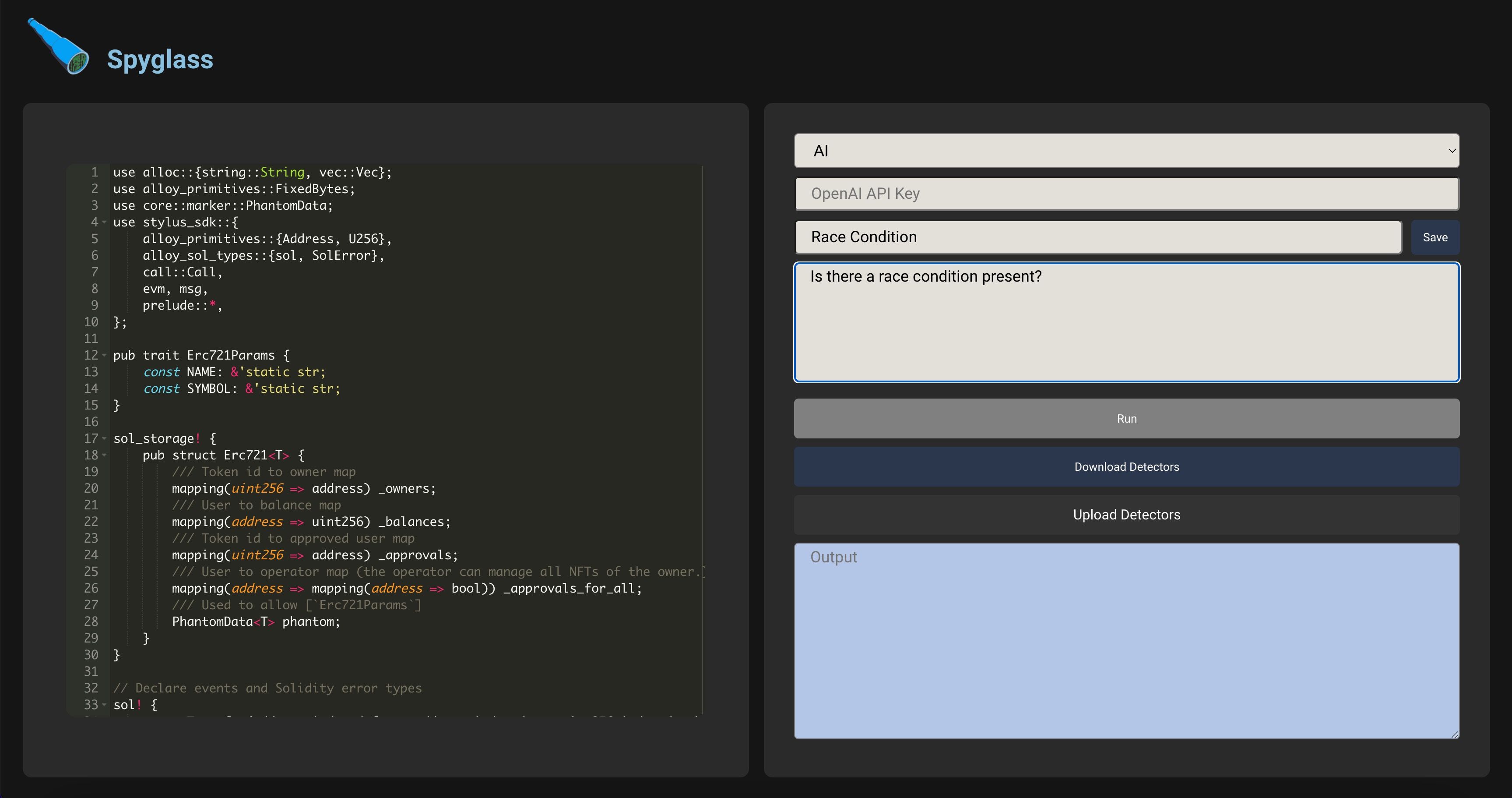This screenshot has width=1512, height=798.
Task: Collapse the fold at line 12 Erc721Params trait
Action: tap(105, 355)
